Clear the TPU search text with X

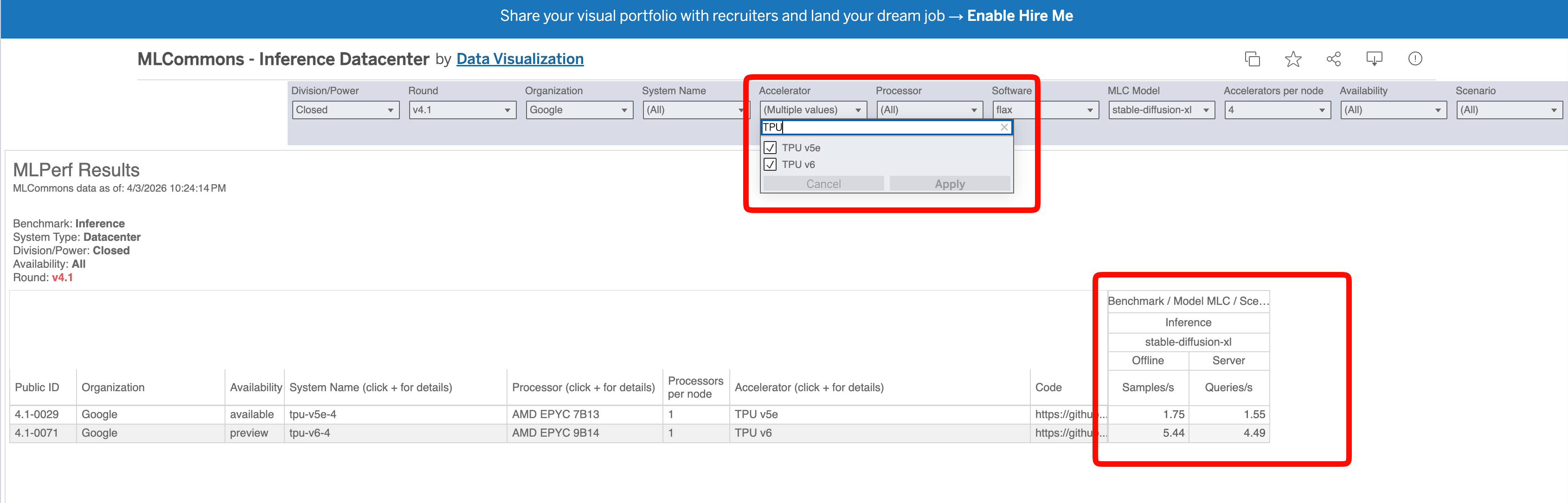click(1004, 127)
